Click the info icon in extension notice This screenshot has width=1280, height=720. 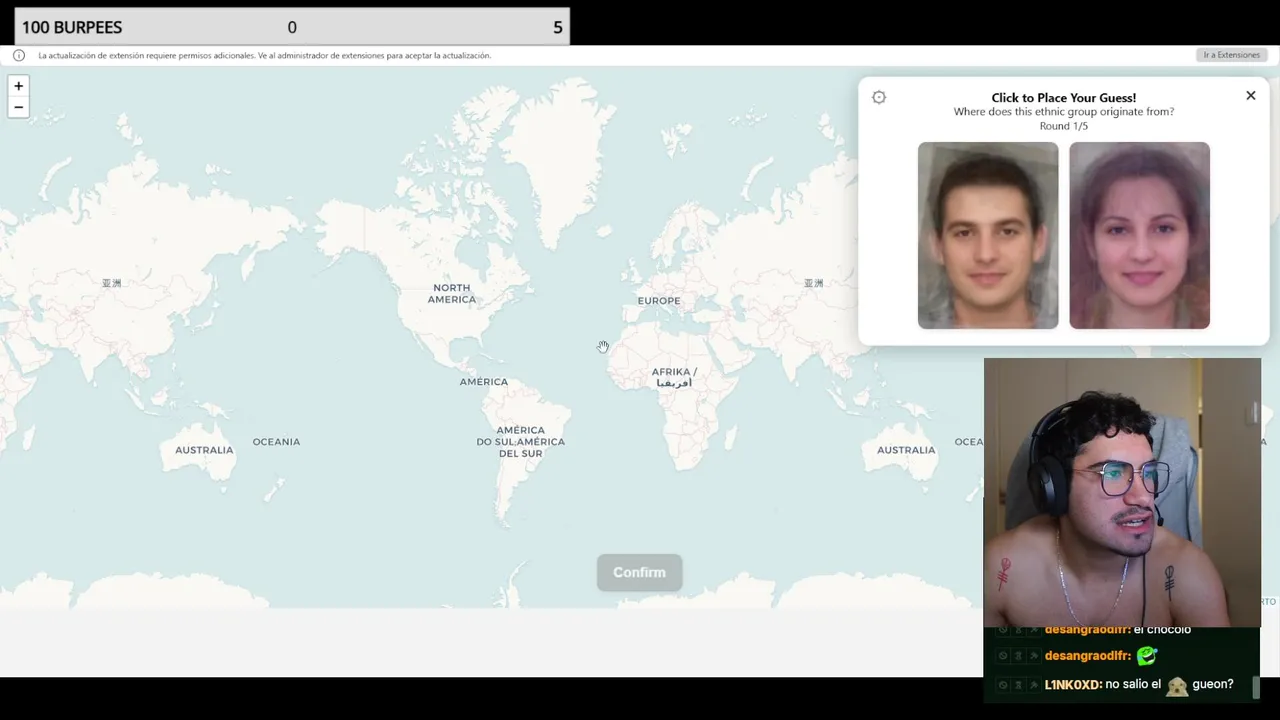pos(19,55)
